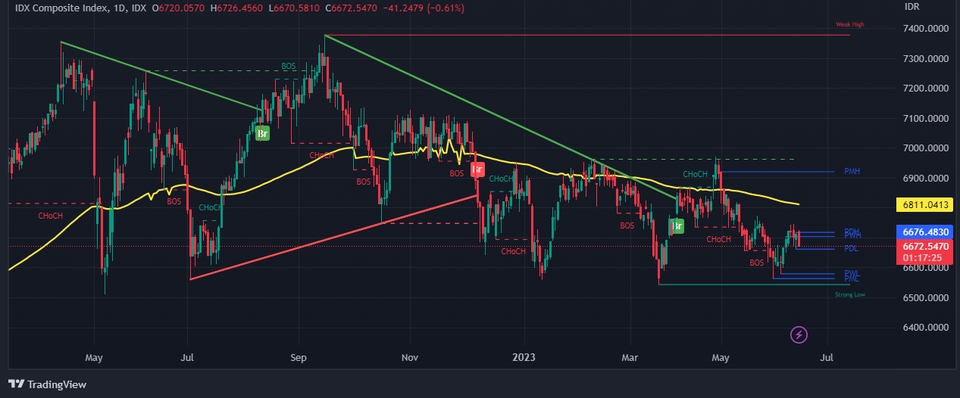Select the red ascending trendline
Screen dimensions: 960x398
[334, 238]
